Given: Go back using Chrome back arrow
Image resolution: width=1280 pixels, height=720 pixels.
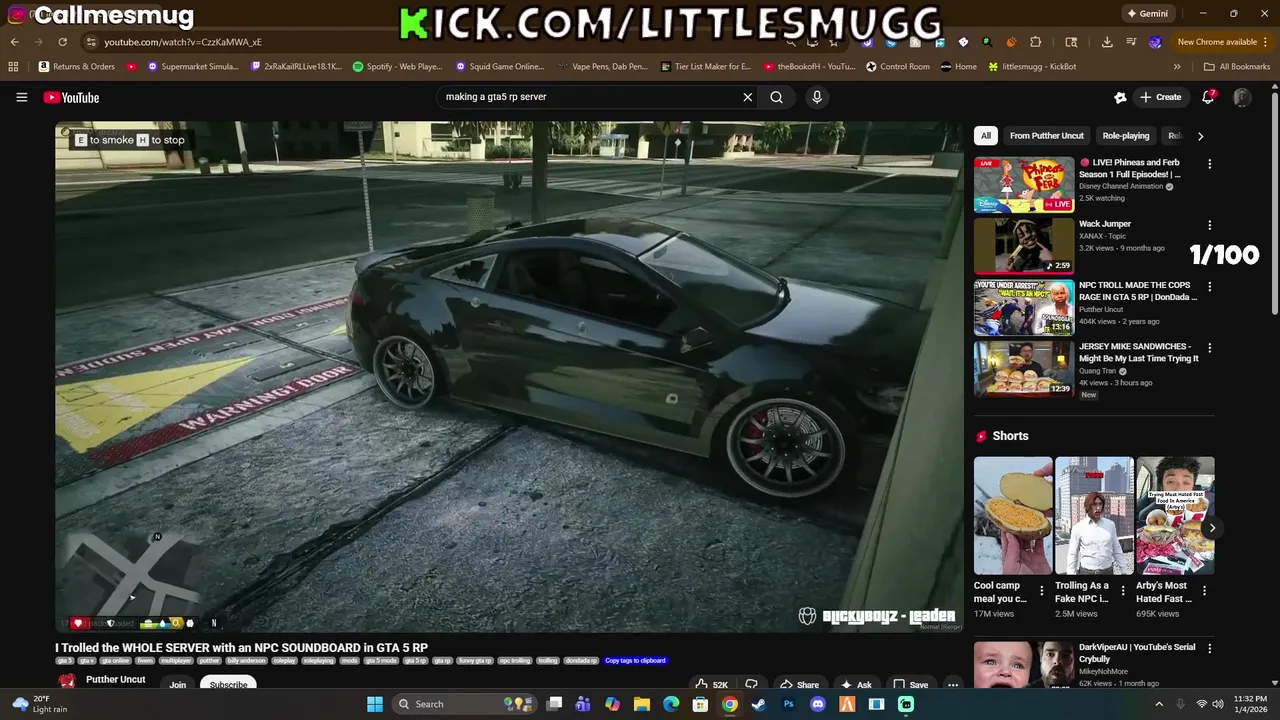Looking at the screenshot, I should (x=14, y=42).
